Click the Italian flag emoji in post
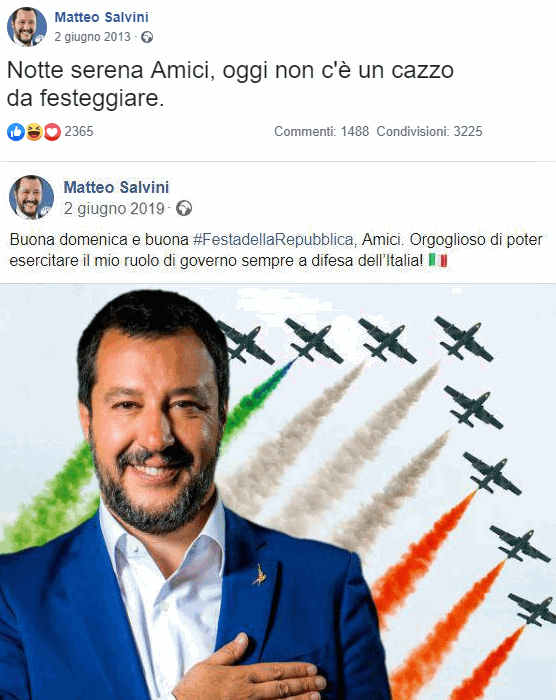 [438, 260]
